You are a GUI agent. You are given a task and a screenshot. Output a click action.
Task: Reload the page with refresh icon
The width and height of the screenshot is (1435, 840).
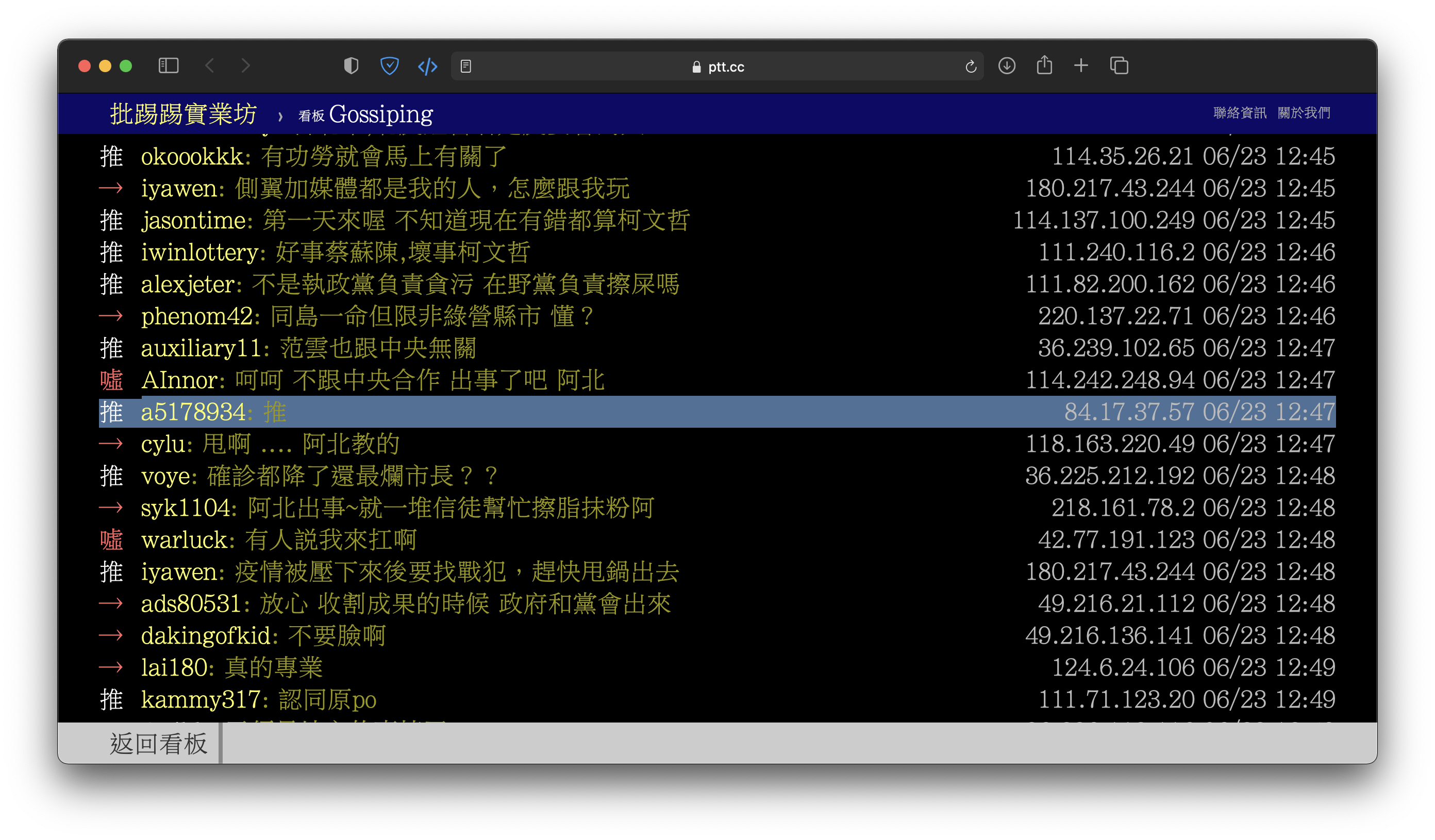click(x=971, y=66)
